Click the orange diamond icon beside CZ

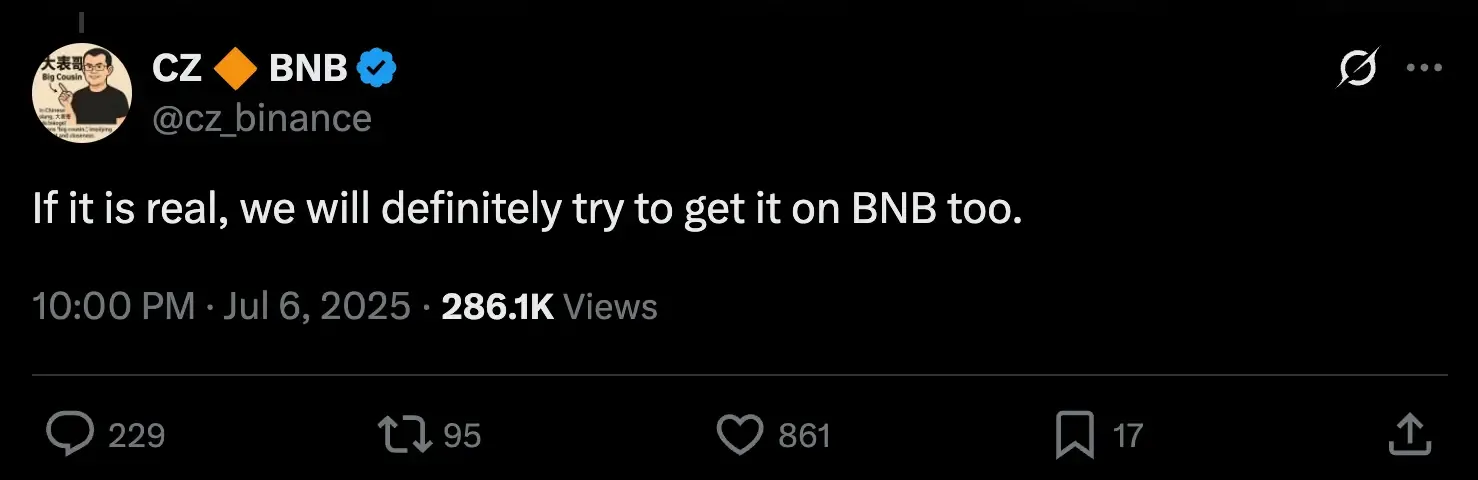pos(237,68)
